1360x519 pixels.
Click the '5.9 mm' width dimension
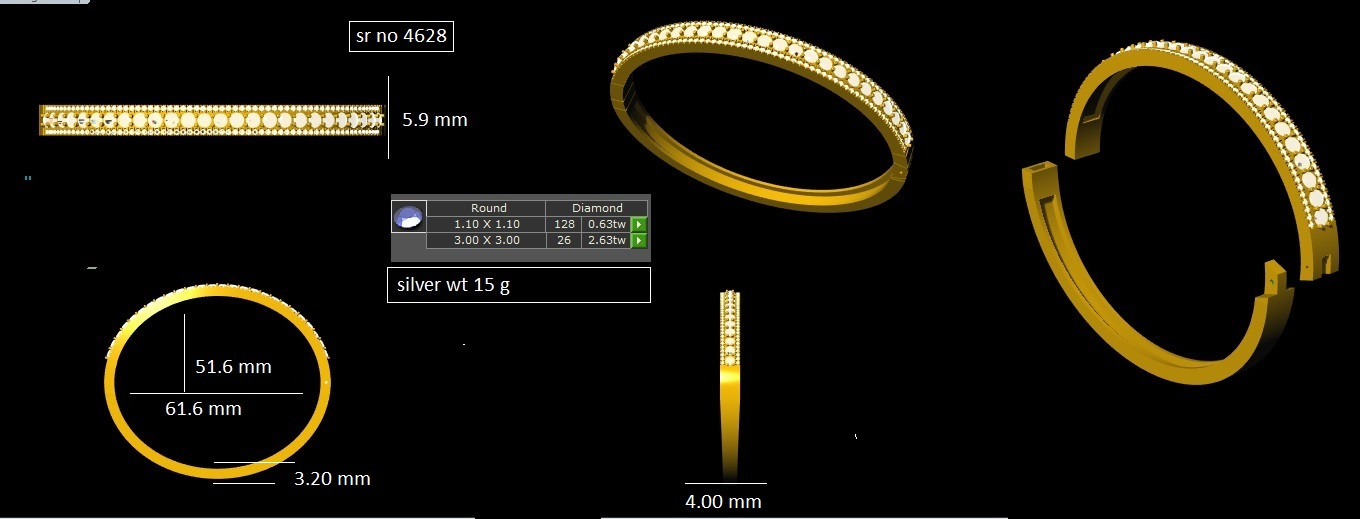(x=435, y=120)
